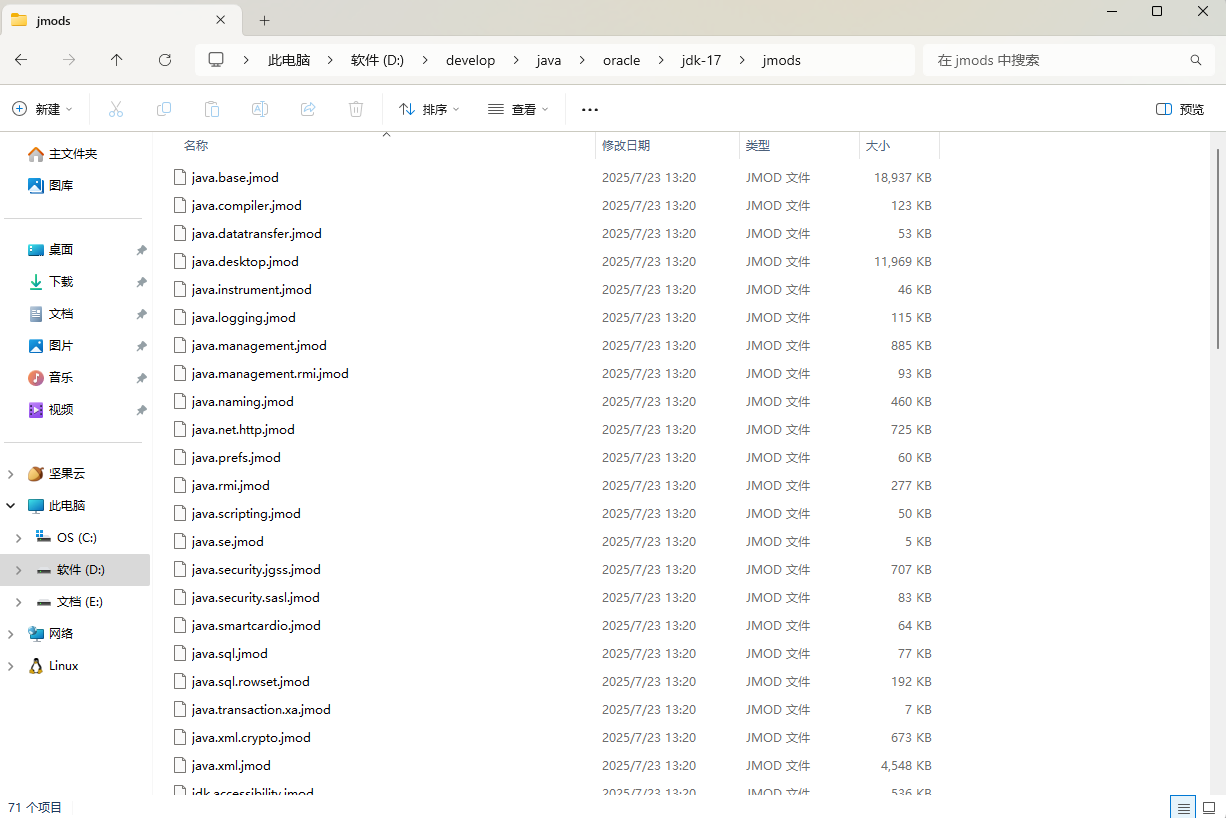The height and width of the screenshot is (818, 1226).
Task: Go up one folder level
Action: 117,60
